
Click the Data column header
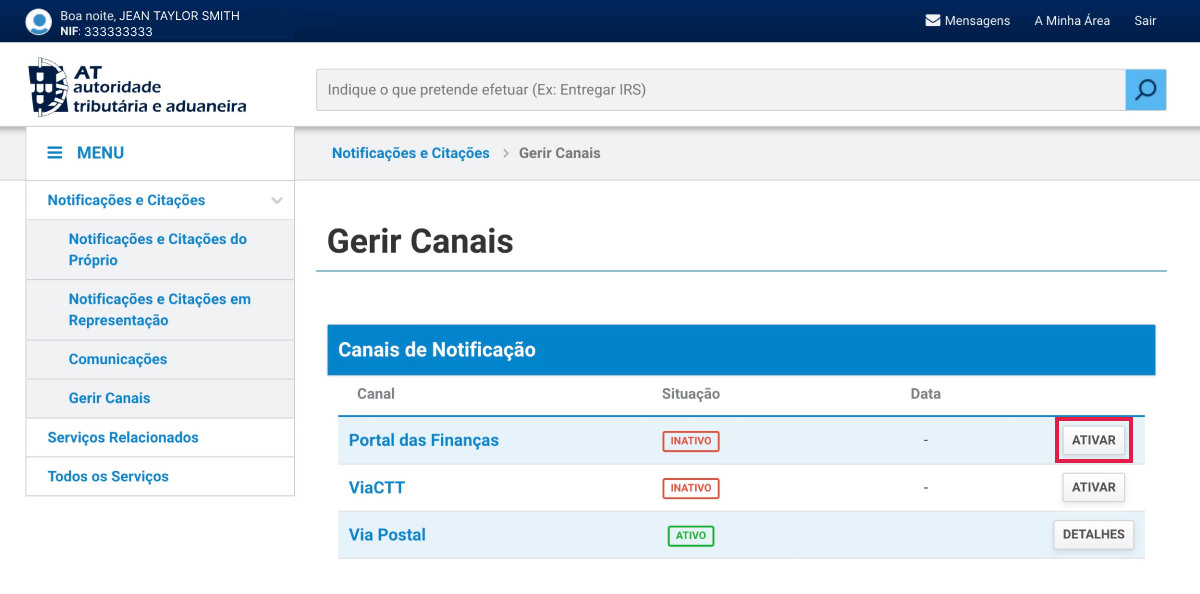coord(926,394)
